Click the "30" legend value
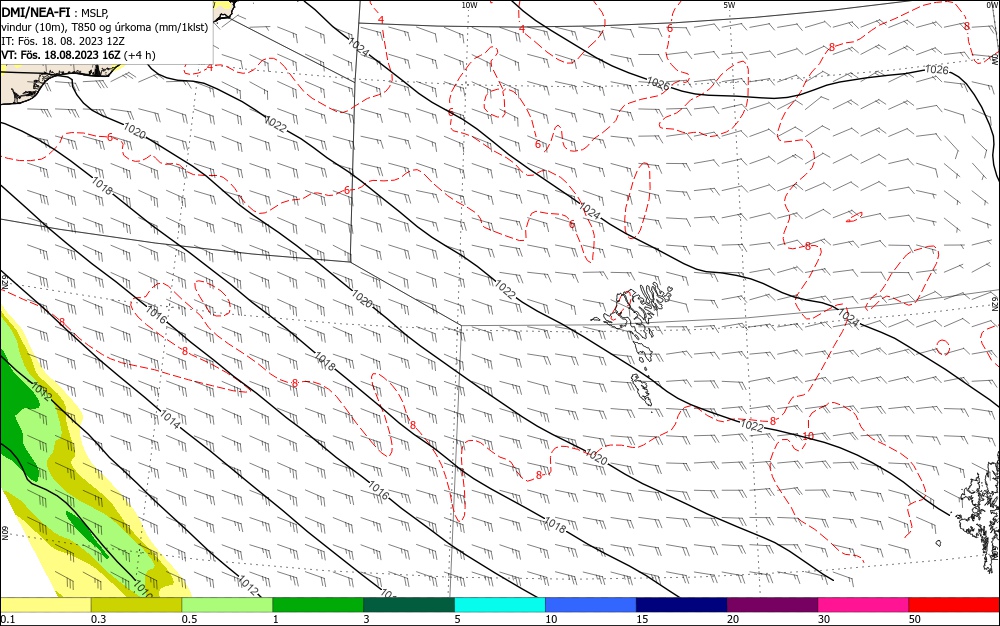Screen dimensions: 1000x626 coord(824,619)
